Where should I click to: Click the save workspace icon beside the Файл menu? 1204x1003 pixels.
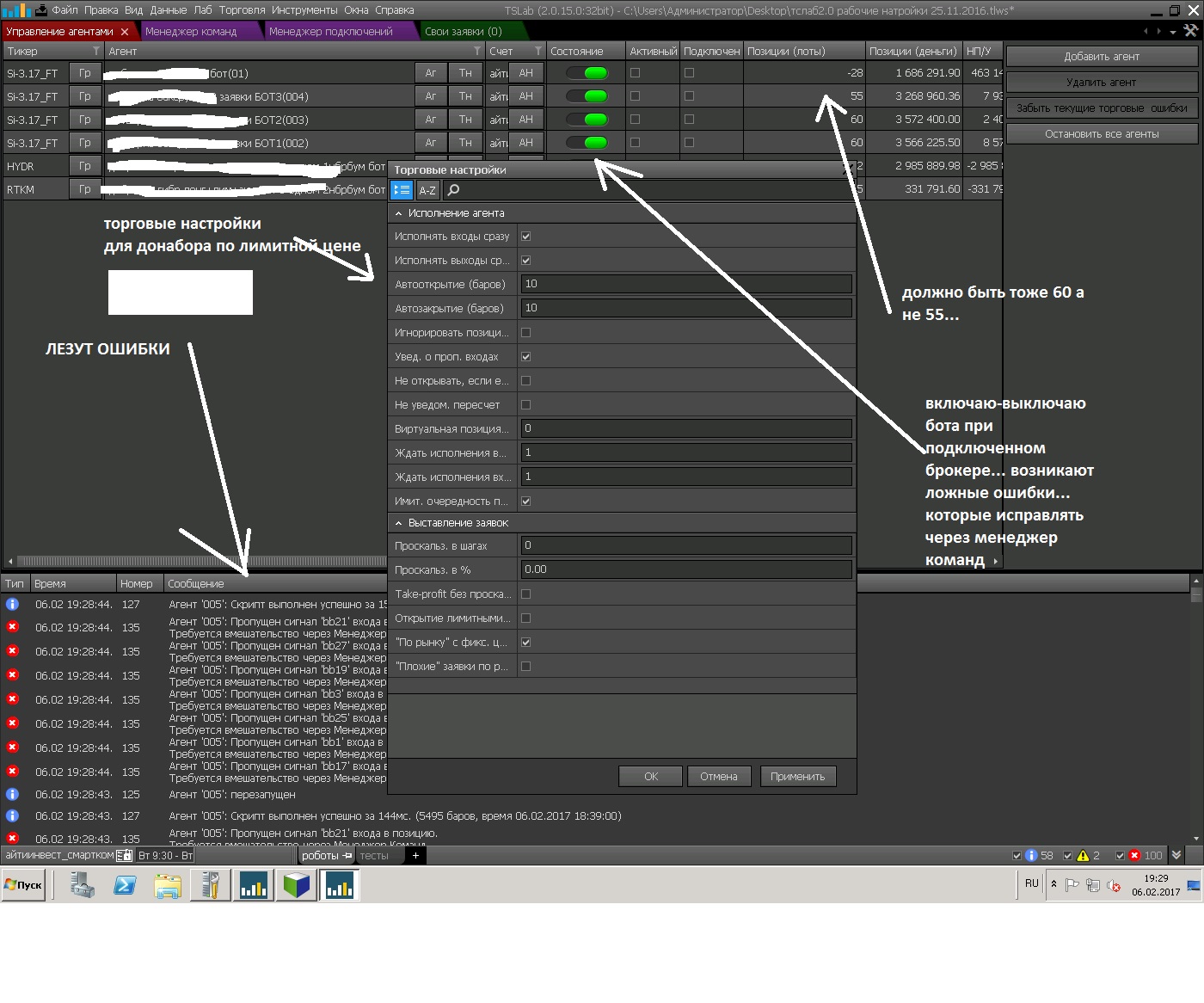[x=40, y=10]
